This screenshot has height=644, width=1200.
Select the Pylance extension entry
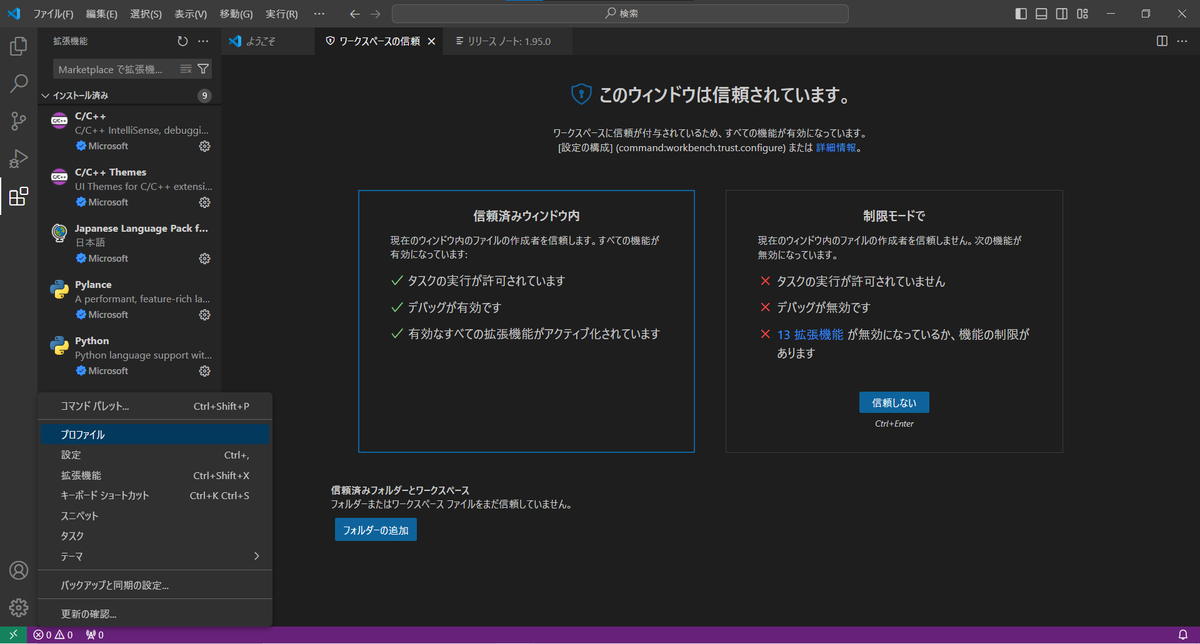[x=130, y=299]
